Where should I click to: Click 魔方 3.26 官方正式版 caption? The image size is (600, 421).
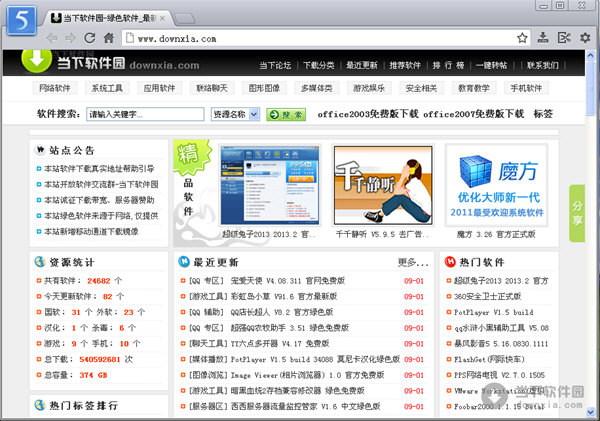pos(496,234)
